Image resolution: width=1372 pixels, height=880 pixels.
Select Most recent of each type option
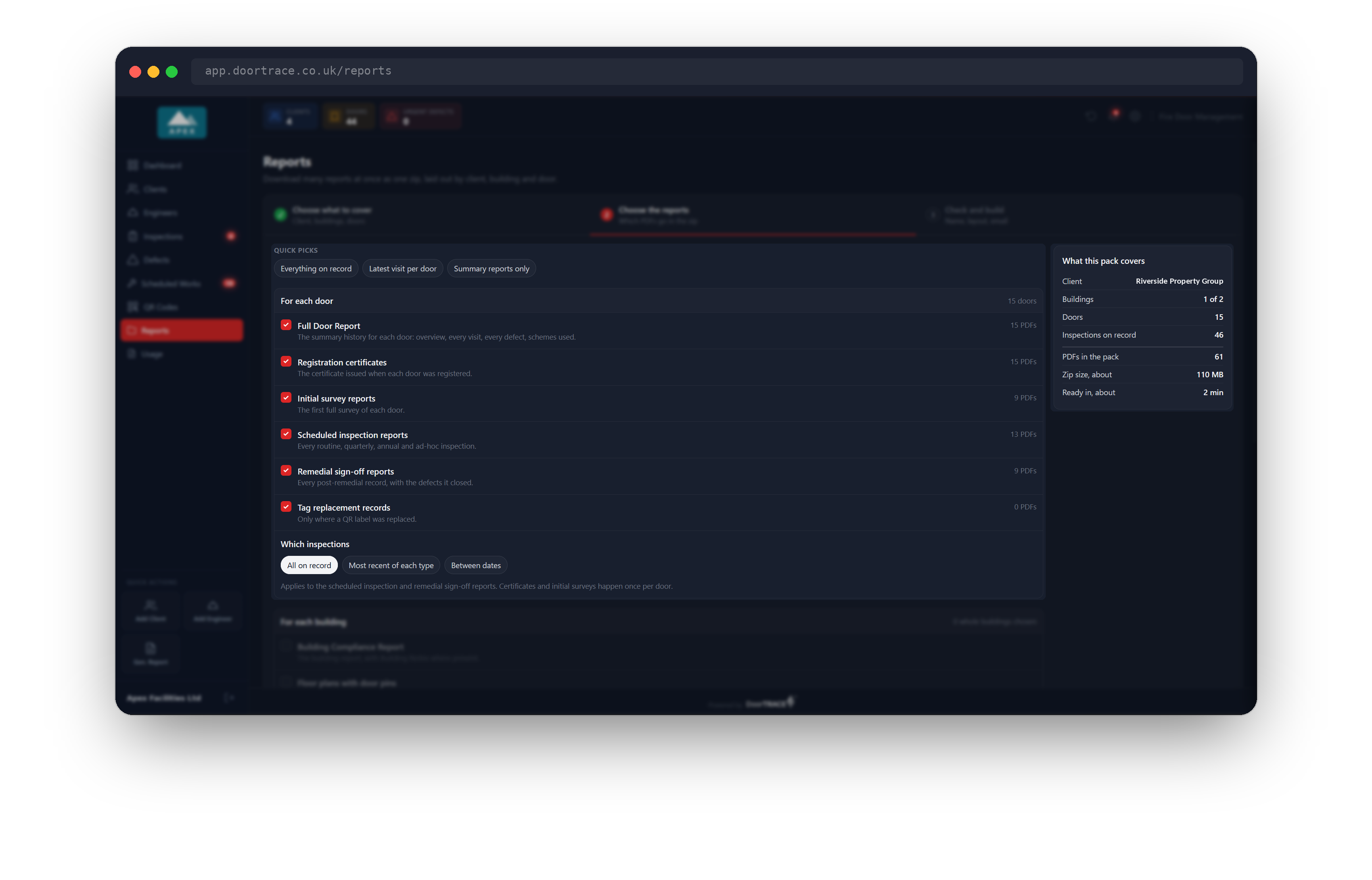(x=391, y=565)
